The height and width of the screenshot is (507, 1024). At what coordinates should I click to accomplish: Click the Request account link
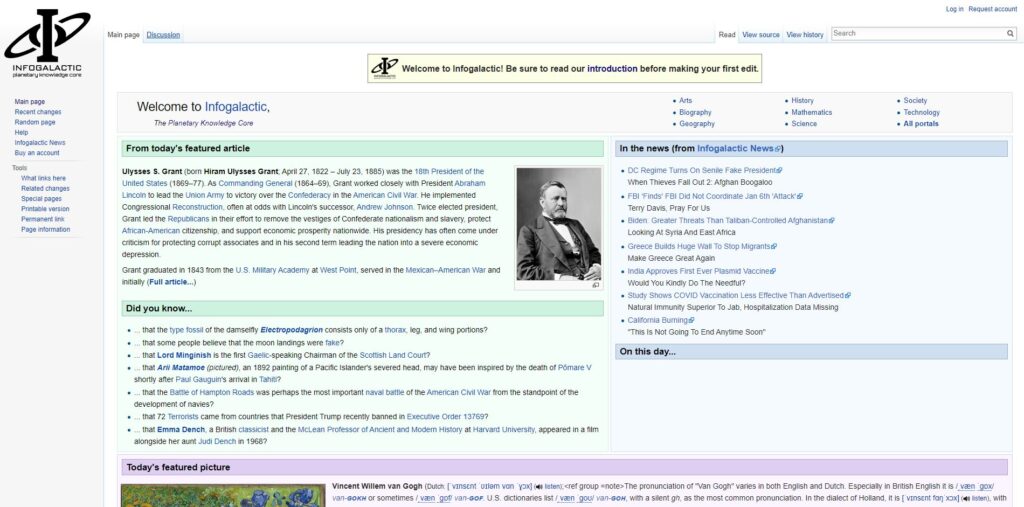click(993, 9)
